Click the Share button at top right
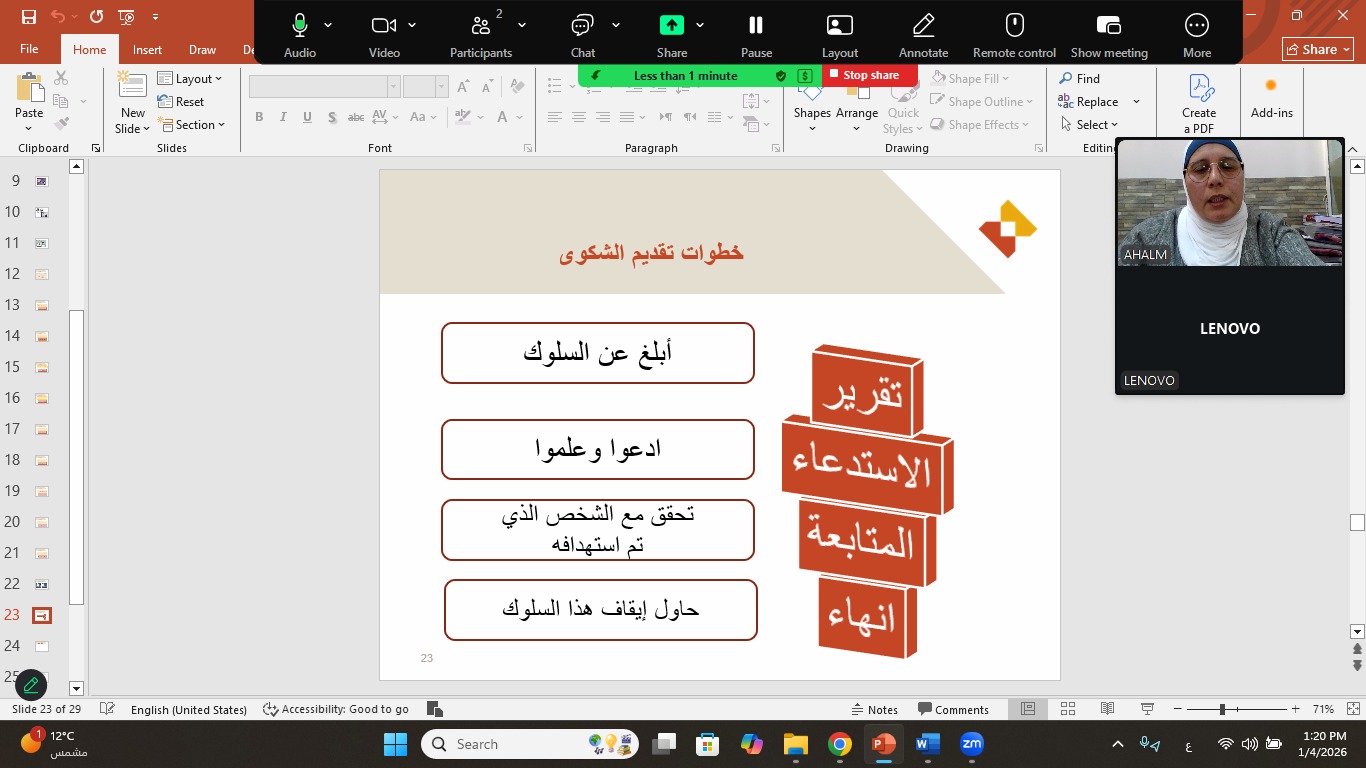 pyautogui.click(x=1318, y=49)
